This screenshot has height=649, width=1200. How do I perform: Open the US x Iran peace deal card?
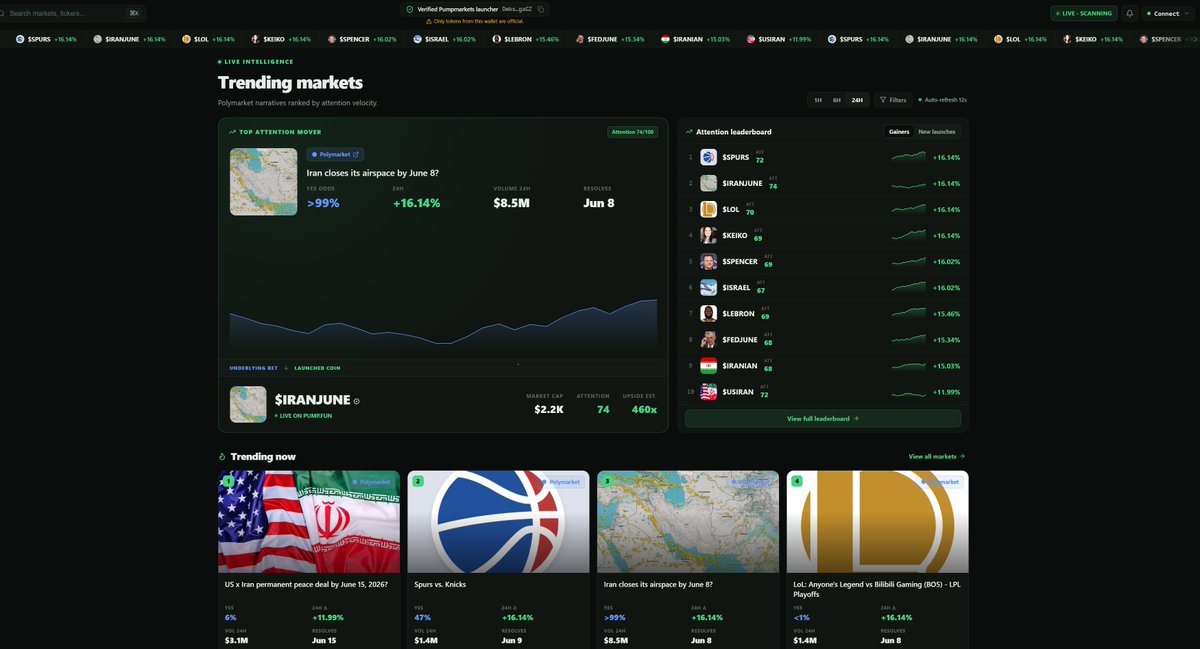tap(309, 560)
